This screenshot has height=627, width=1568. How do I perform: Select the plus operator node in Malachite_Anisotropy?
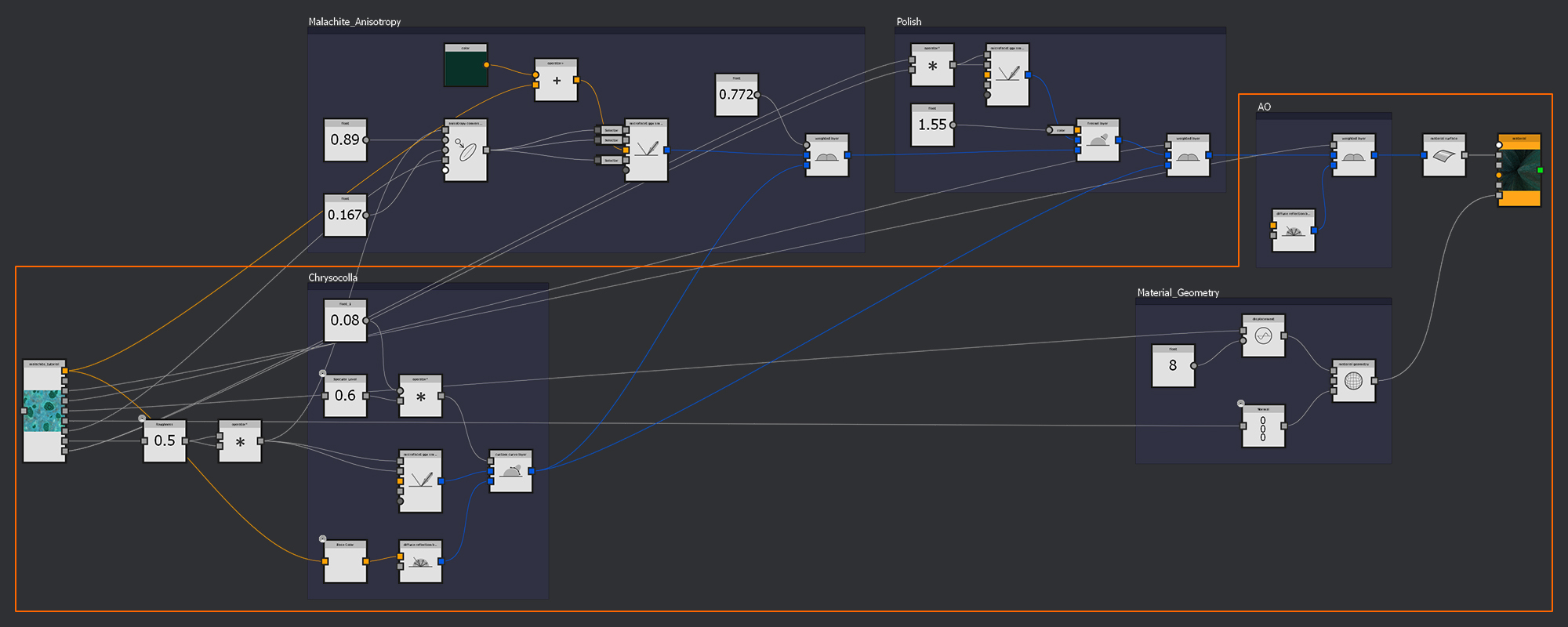click(556, 80)
